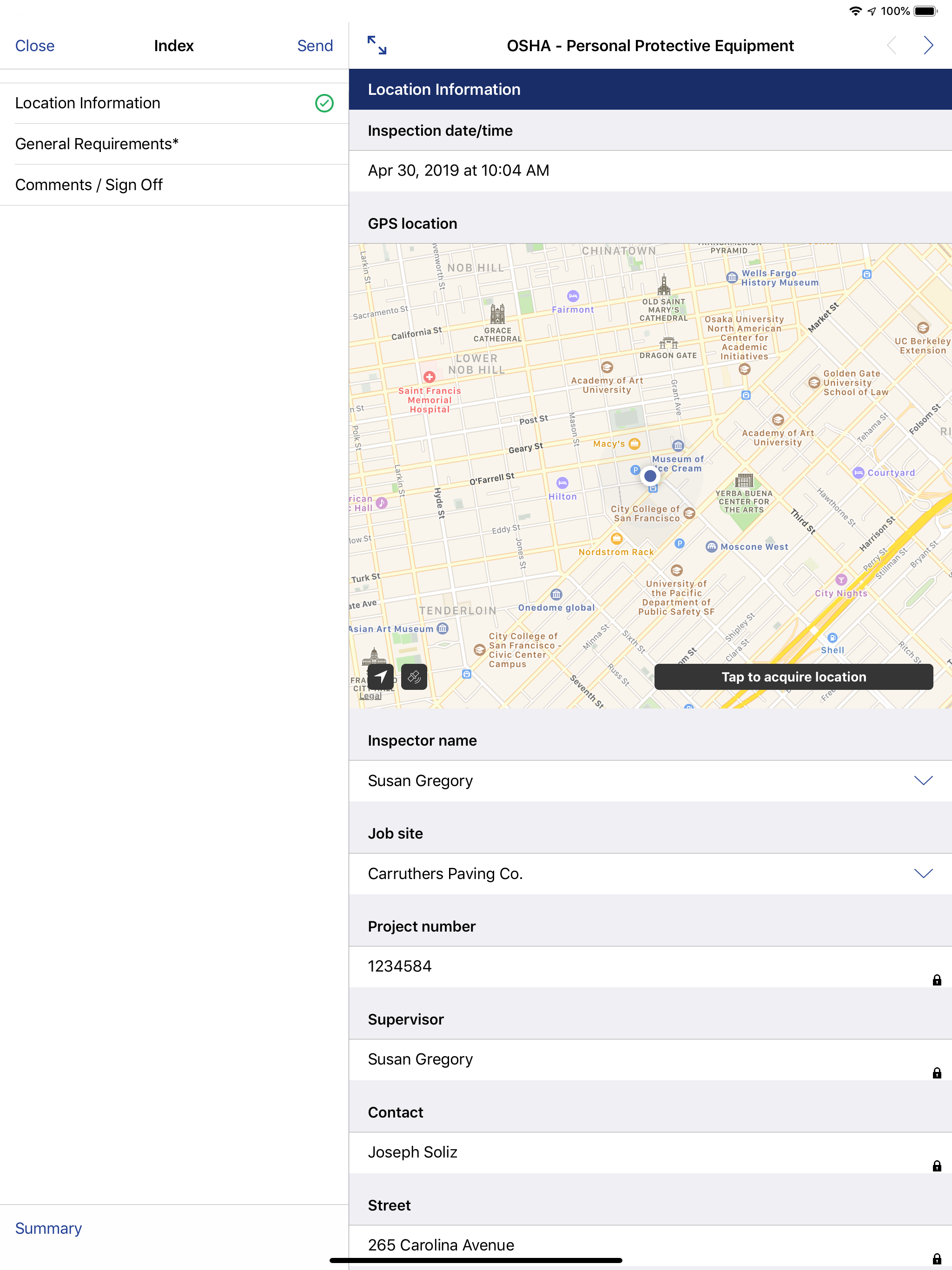Viewport: 952px width, 1270px height.
Task: Tap the Courtyard hotel icon on map
Action: [x=859, y=473]
